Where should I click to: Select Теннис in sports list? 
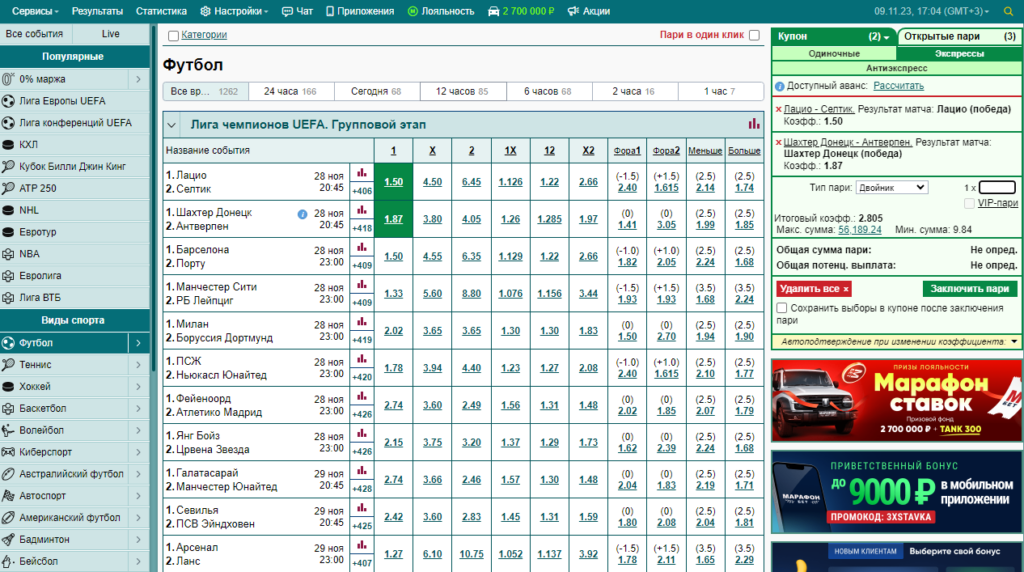(x=64, y=364)
